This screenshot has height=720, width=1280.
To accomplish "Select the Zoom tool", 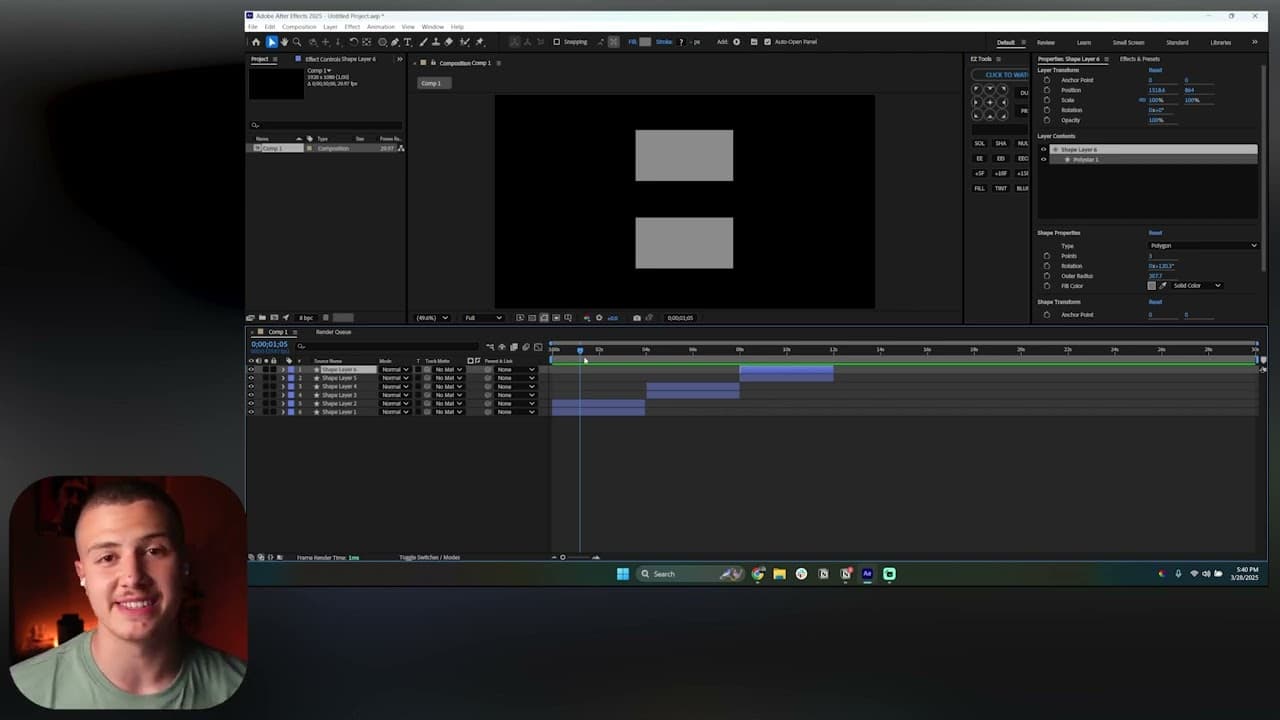I will pyautogui.click(x=296, y=42).
